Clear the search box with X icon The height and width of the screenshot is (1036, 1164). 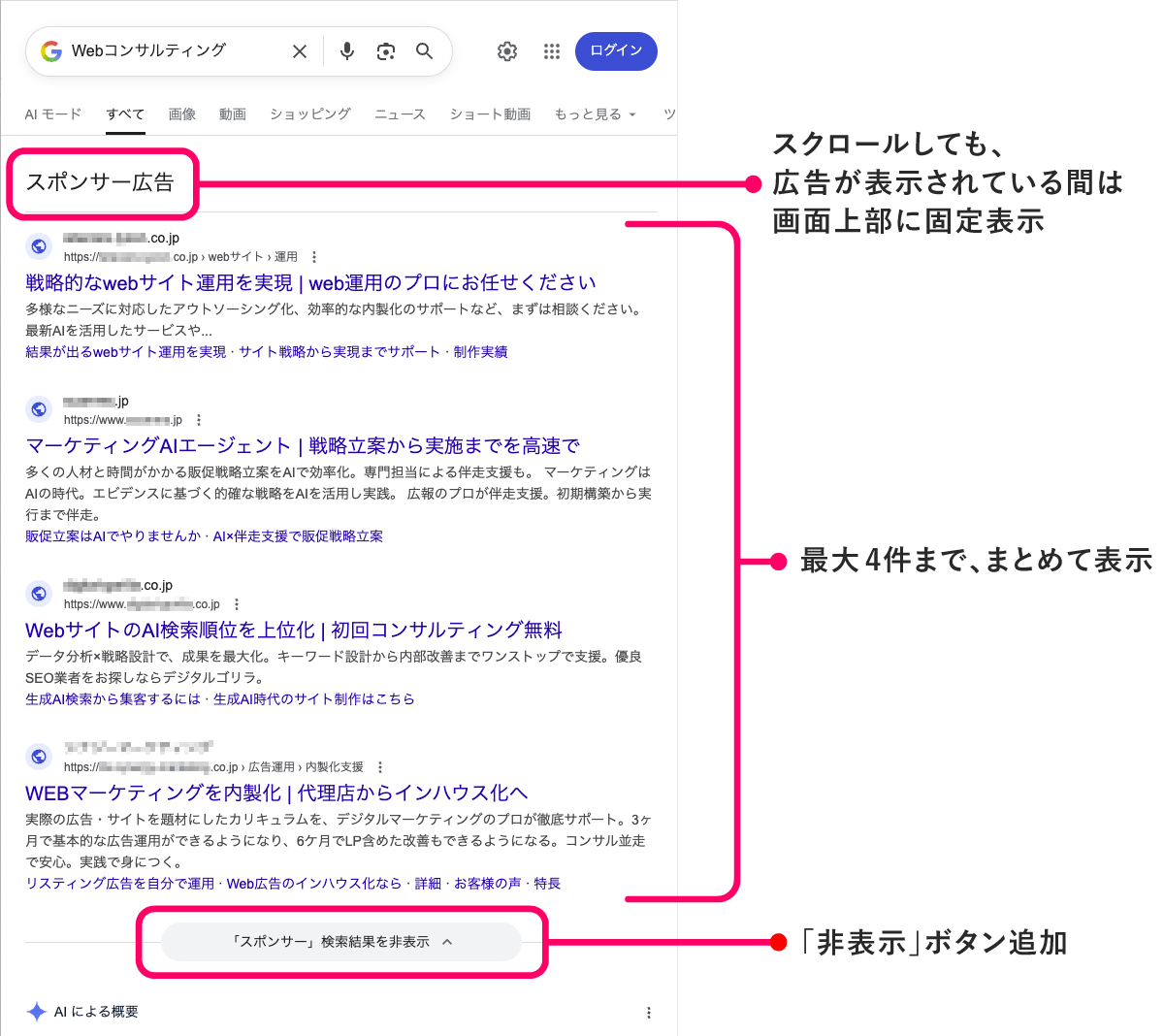pos(300,51)
